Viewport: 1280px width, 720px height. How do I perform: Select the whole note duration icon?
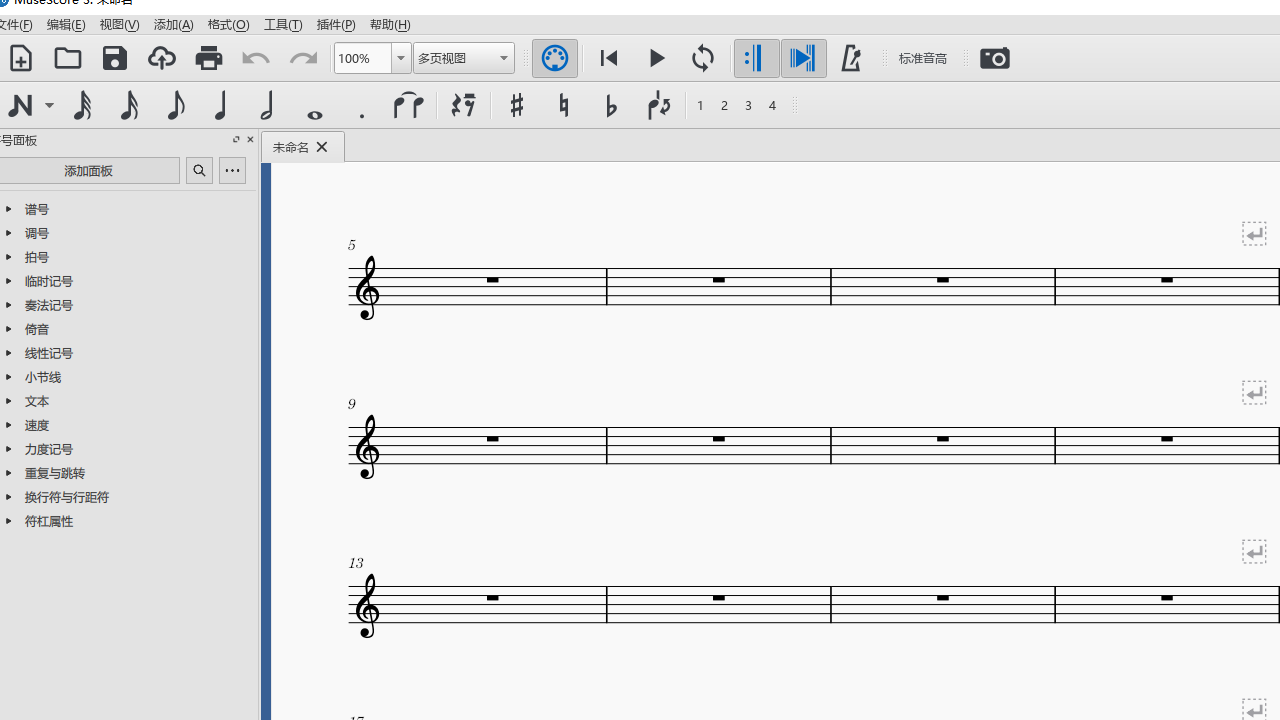(314, 105)
